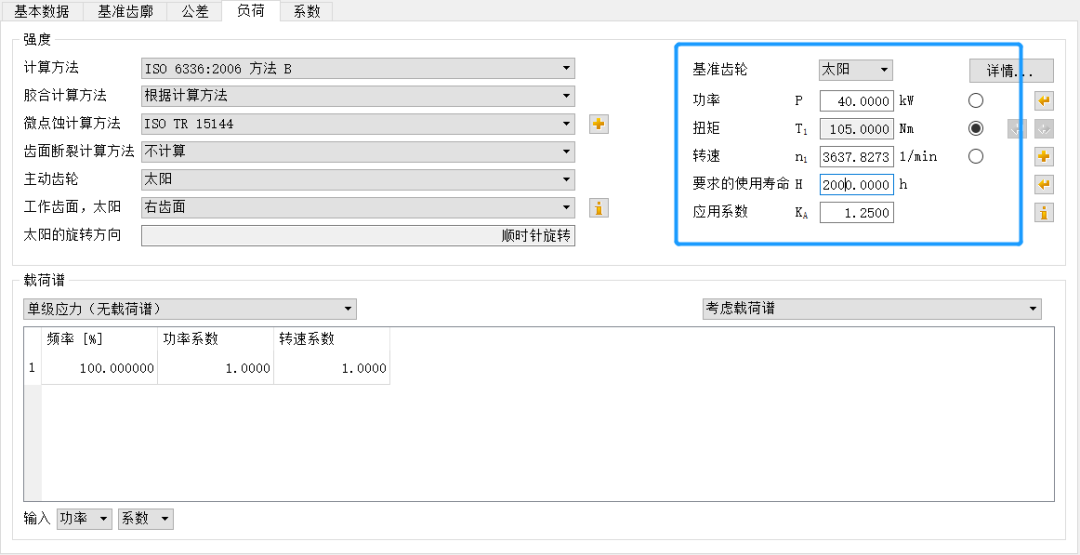Click 频率 [%] column header
The width and height of the screenshot is (1080, 555).
(x=99, y=339)
